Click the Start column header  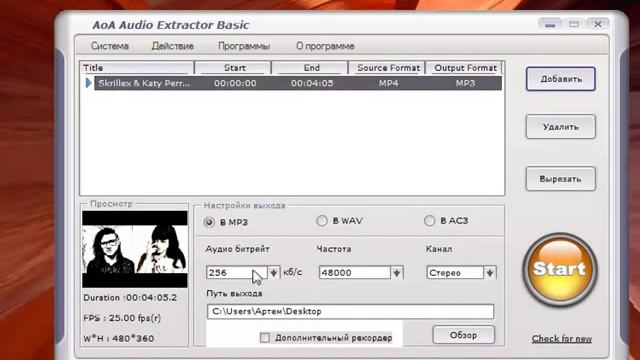tap(234, 68)
